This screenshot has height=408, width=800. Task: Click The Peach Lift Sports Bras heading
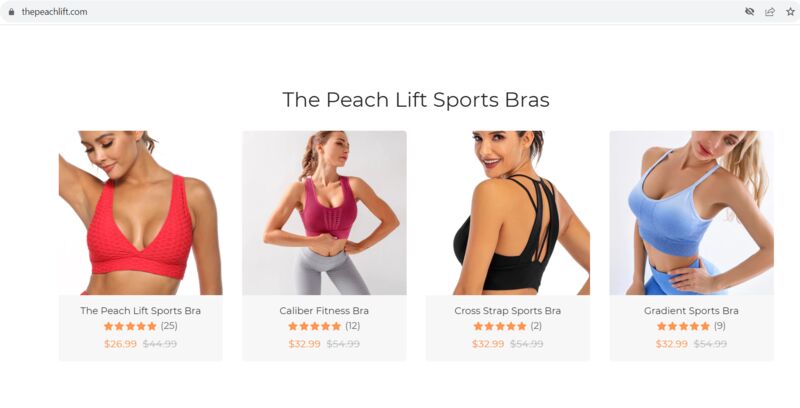click(x=416, y=99)
